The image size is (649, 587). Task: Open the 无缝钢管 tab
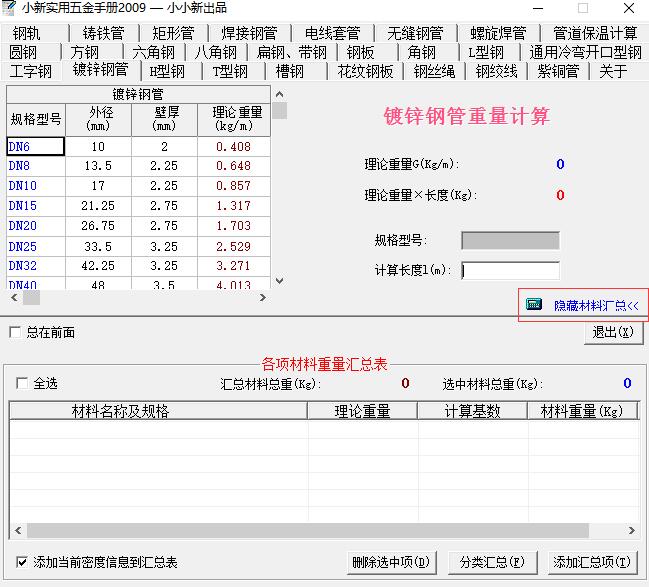[x=416, y=33]
